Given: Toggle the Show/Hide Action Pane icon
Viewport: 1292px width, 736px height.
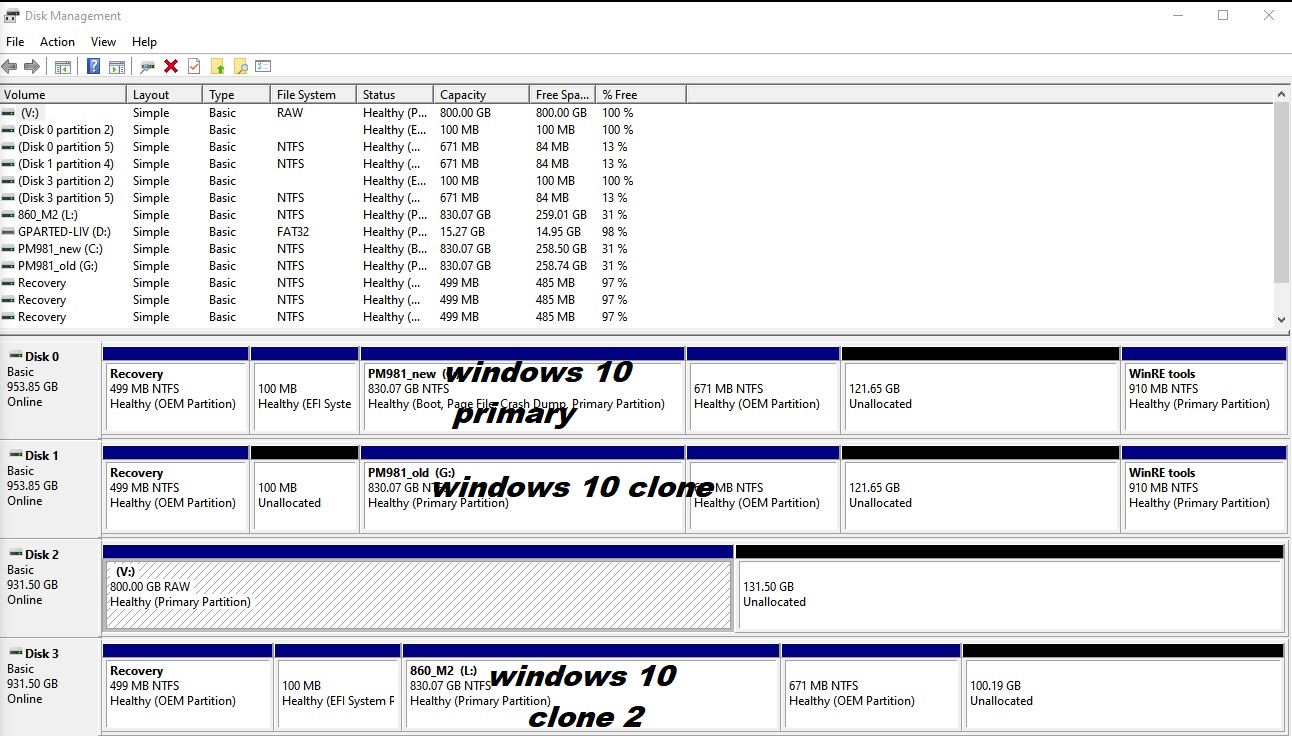Looking at the screenshot, I should pos(117,67).
